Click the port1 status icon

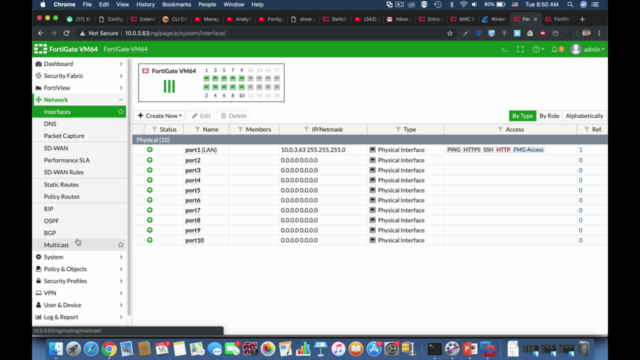tap(150, 150)
